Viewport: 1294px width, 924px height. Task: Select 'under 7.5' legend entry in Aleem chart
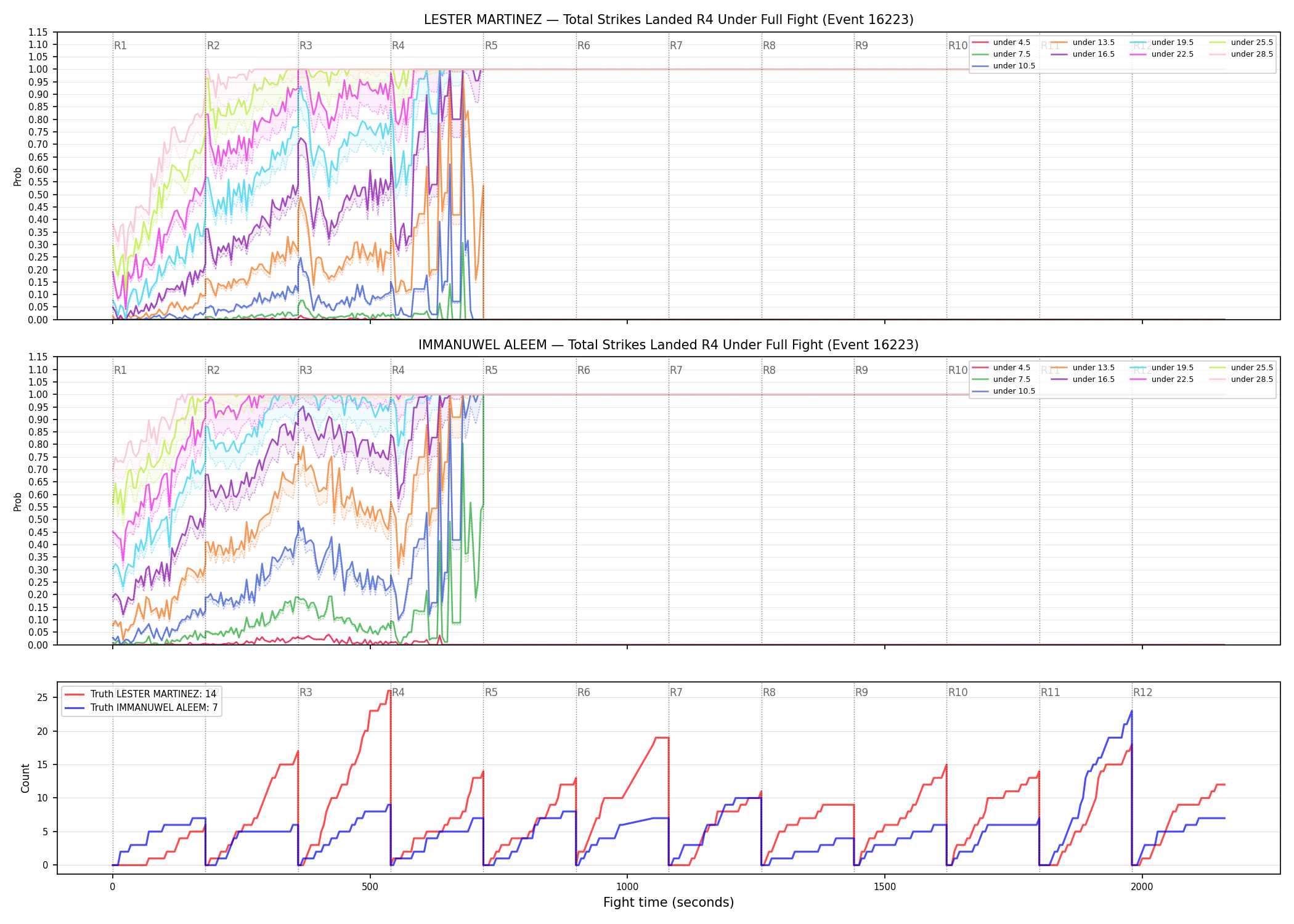pyautogui.click(x=1001, y=379)
